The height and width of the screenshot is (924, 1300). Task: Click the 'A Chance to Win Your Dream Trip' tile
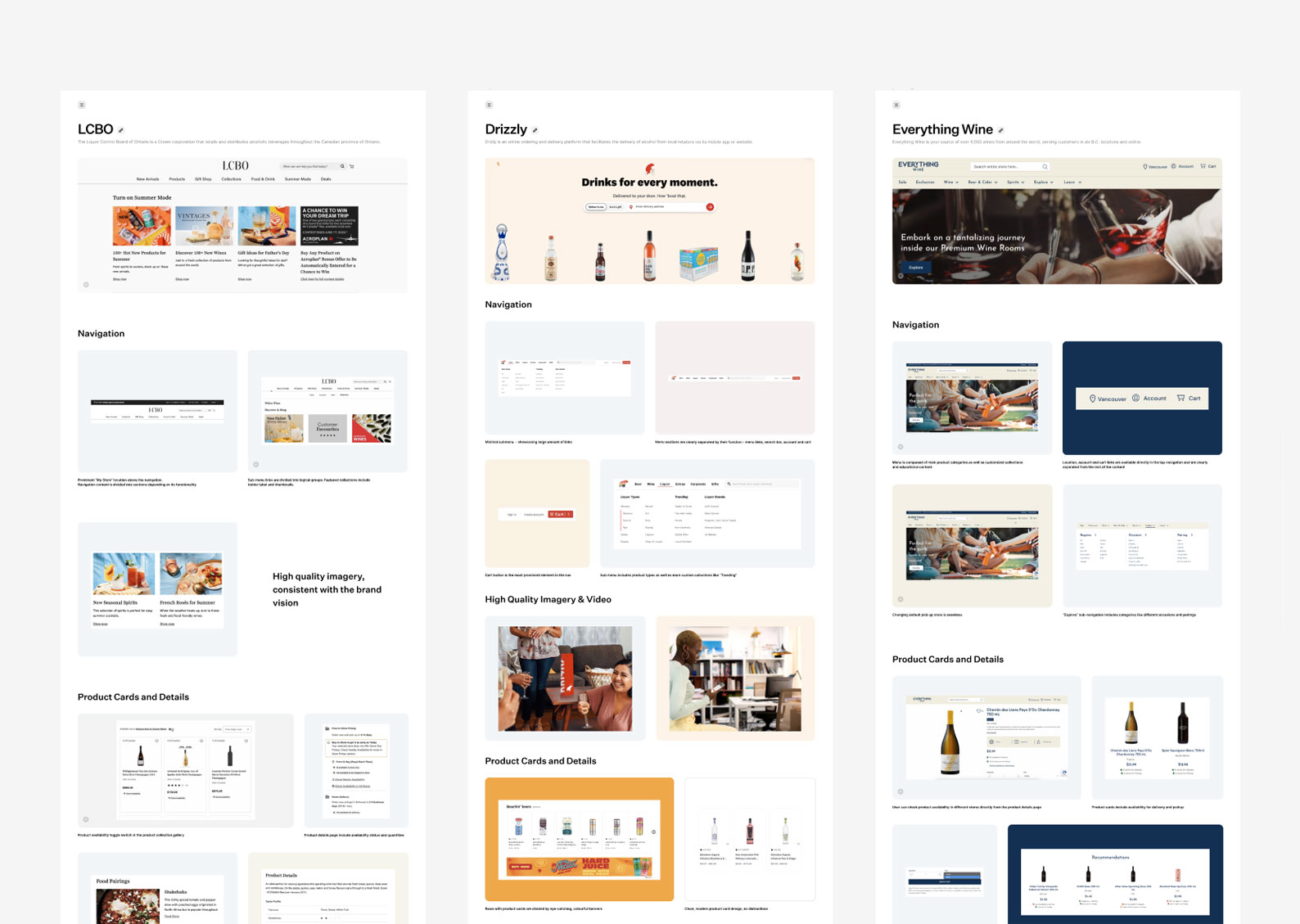tap(329, 226)
